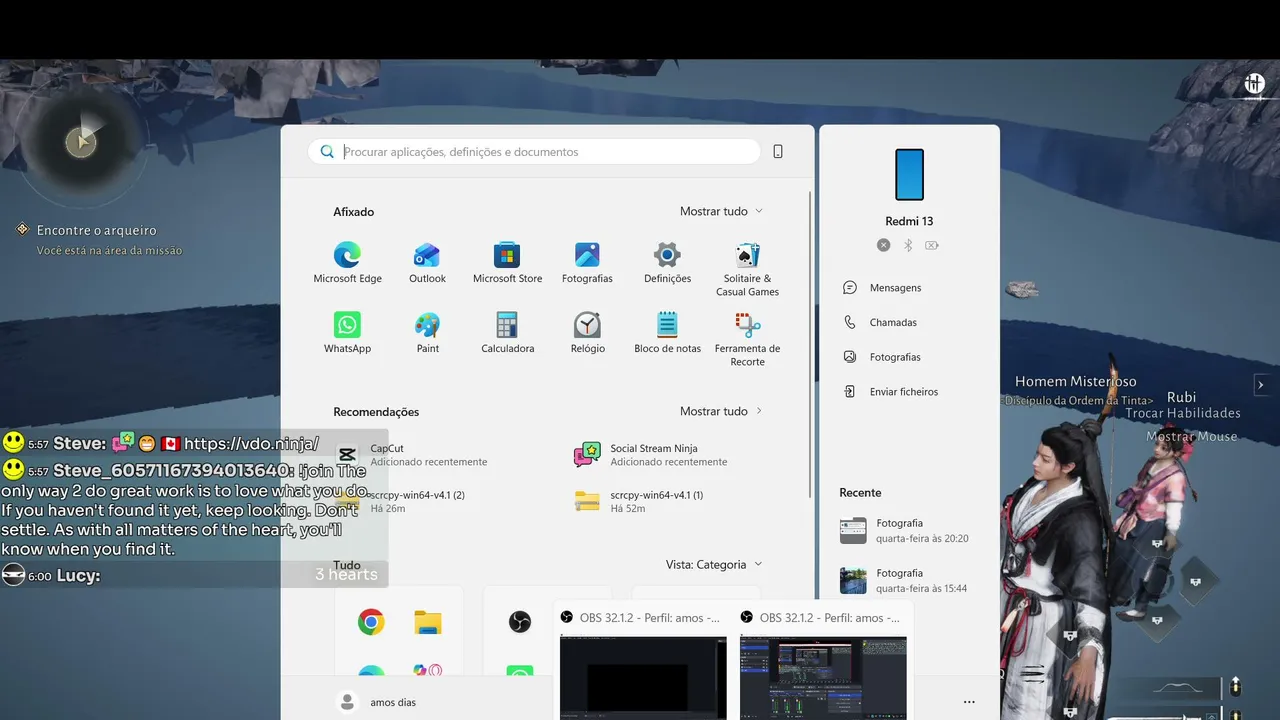Viewport: 1280px width, 720px height.
Task: Click the quest marker icon beside Encontre o arqueiro
Action: [x=22, y=229]
